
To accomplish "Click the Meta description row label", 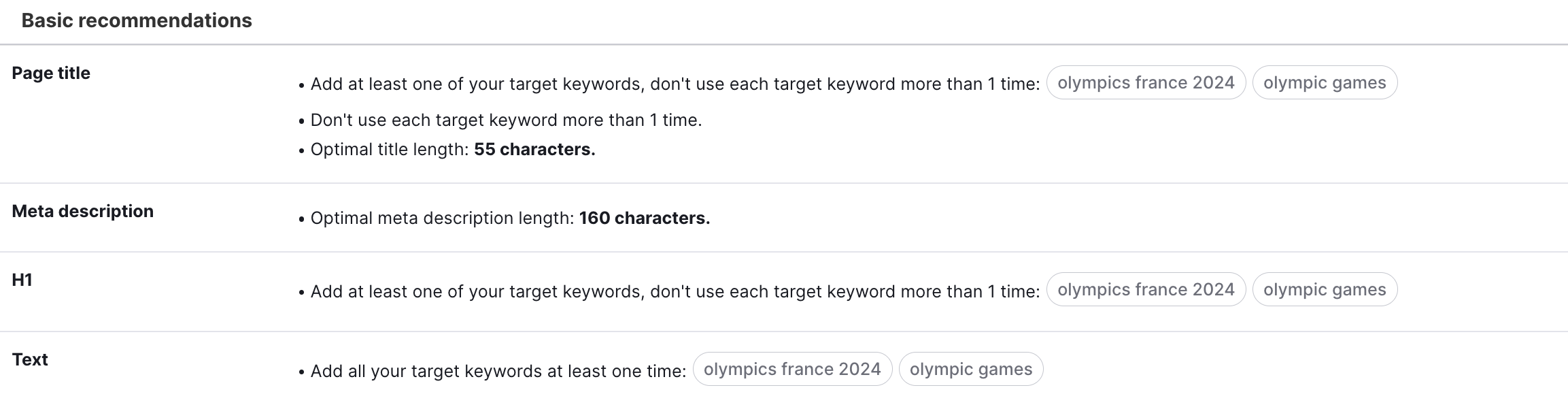I will click(82, 211).
